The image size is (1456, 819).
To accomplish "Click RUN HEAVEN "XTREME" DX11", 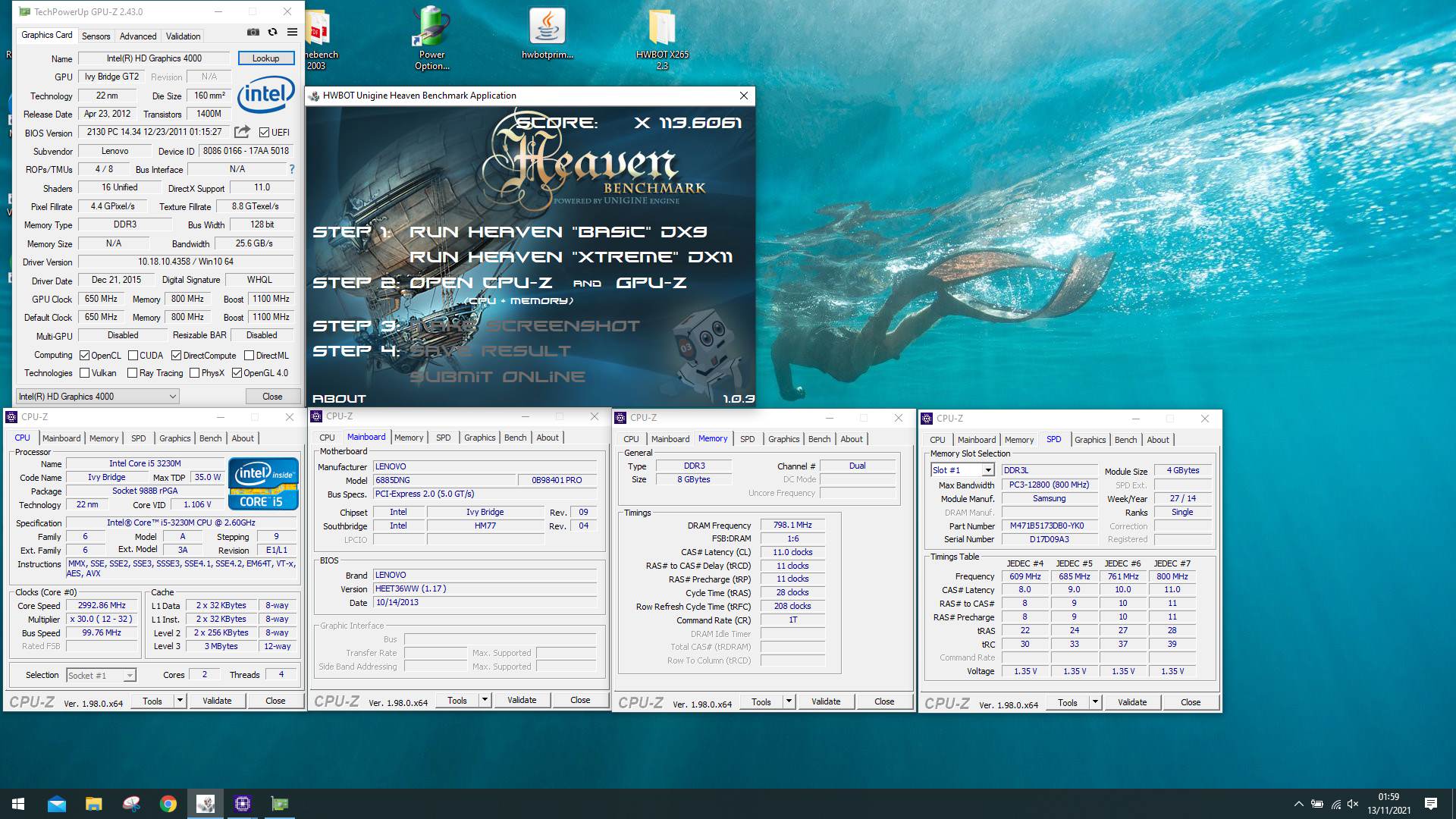I will click(x=571, y=257).
